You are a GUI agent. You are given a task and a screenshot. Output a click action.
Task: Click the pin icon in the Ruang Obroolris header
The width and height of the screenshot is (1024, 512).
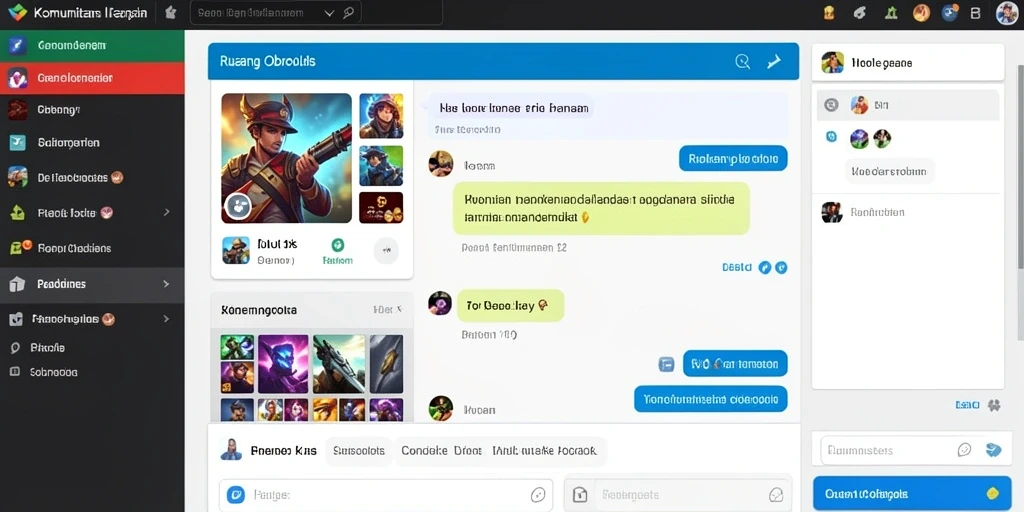tap(774, 61)
